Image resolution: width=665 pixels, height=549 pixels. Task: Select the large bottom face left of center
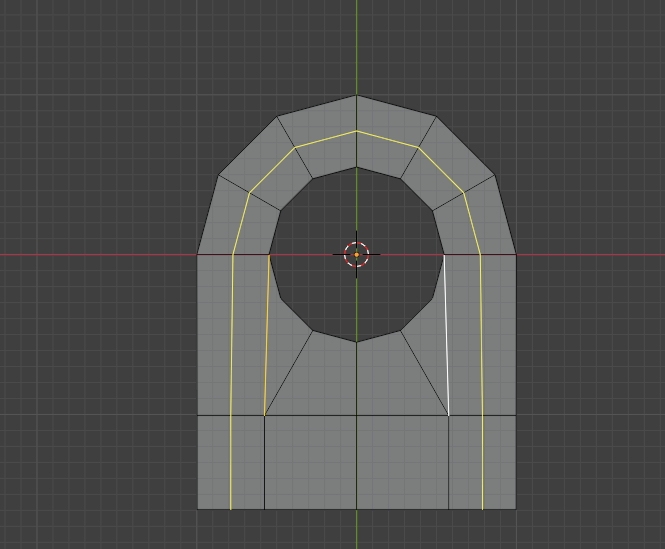[310, 462]
